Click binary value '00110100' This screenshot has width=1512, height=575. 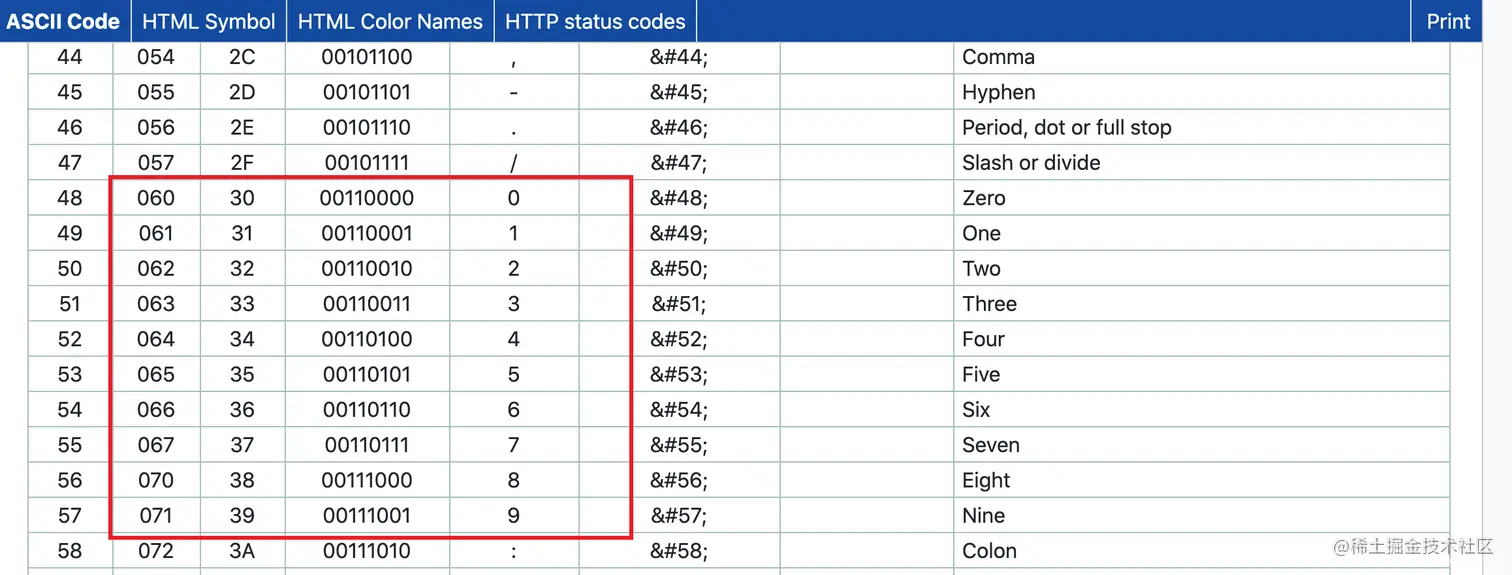click(x=367, y=339)
